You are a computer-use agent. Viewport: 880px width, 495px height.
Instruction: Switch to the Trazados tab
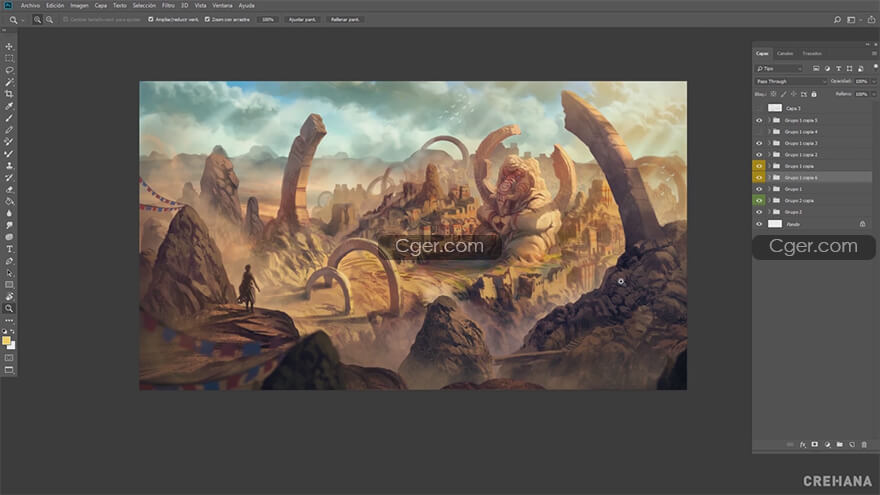tap(812, 53)
